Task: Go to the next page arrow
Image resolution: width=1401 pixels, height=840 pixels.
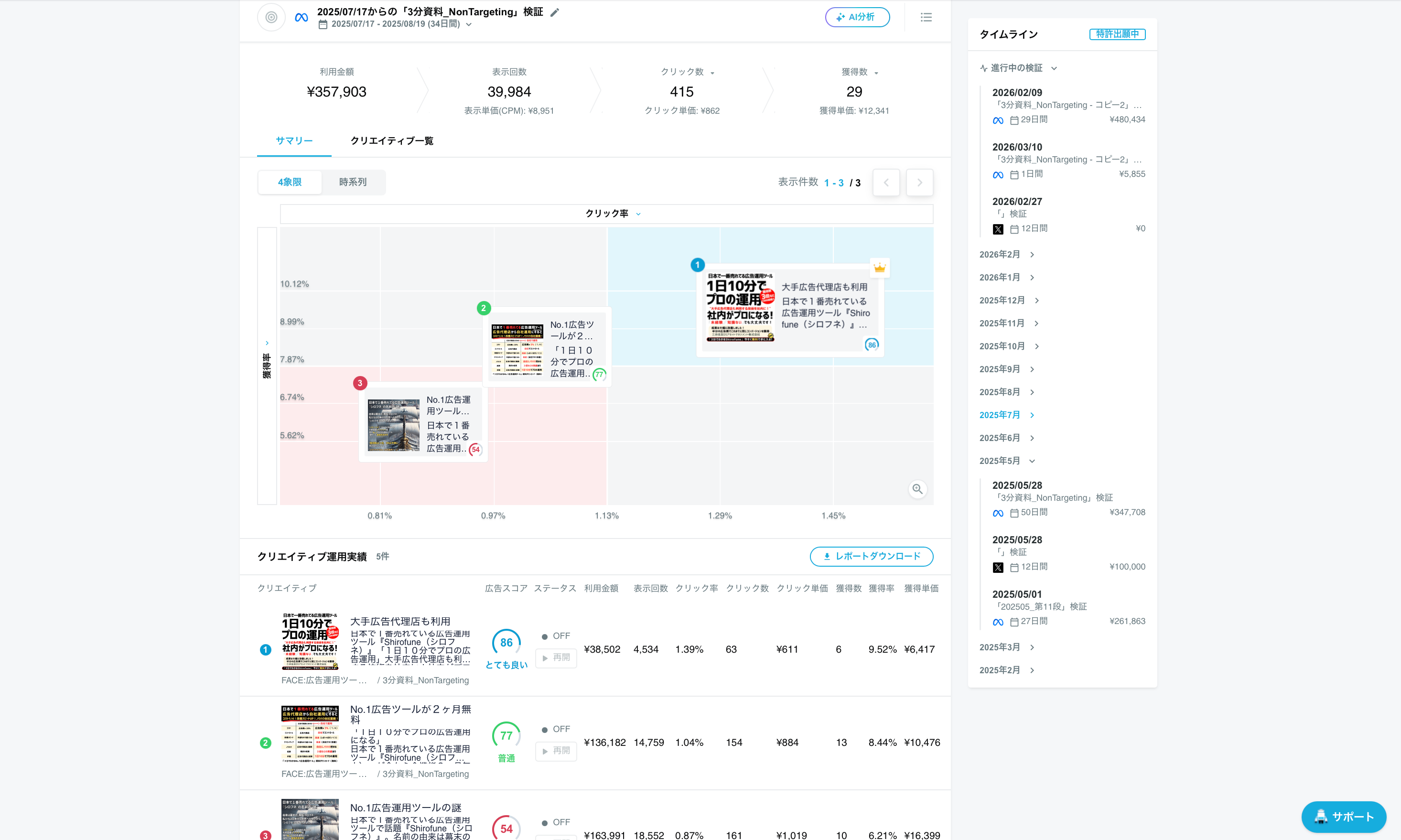Action: tap(919, 183)
